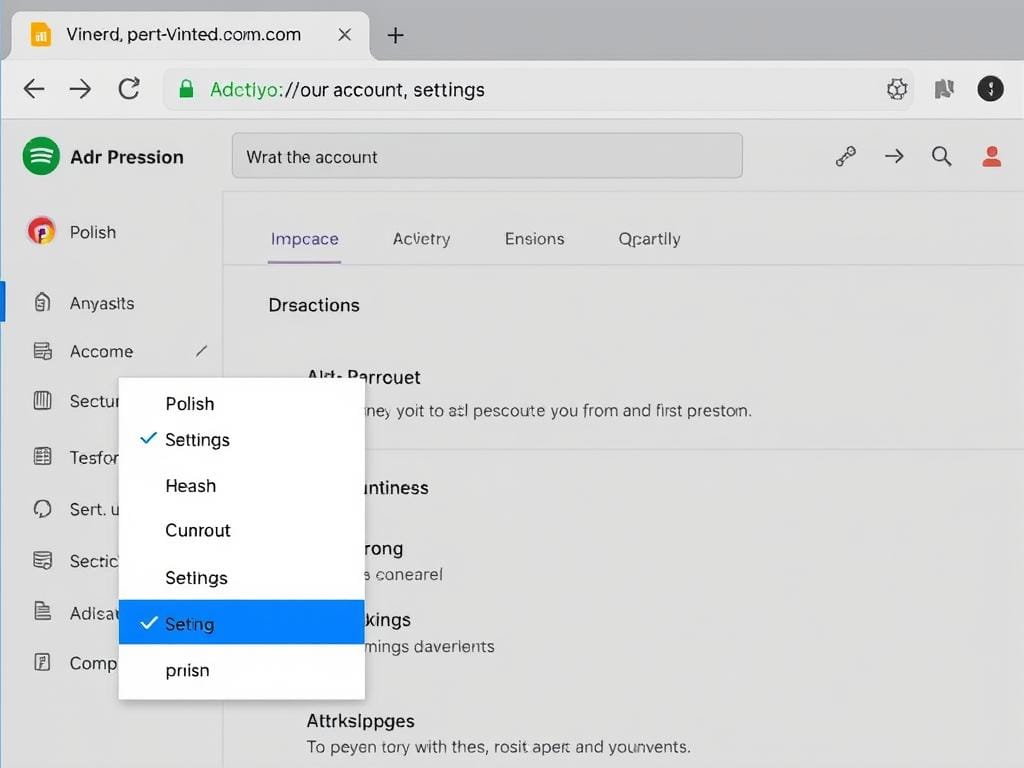1024x768 pixels.
Task: Click the Polish sidebar item
Action: pyautogui.click(x=92, y=232)
